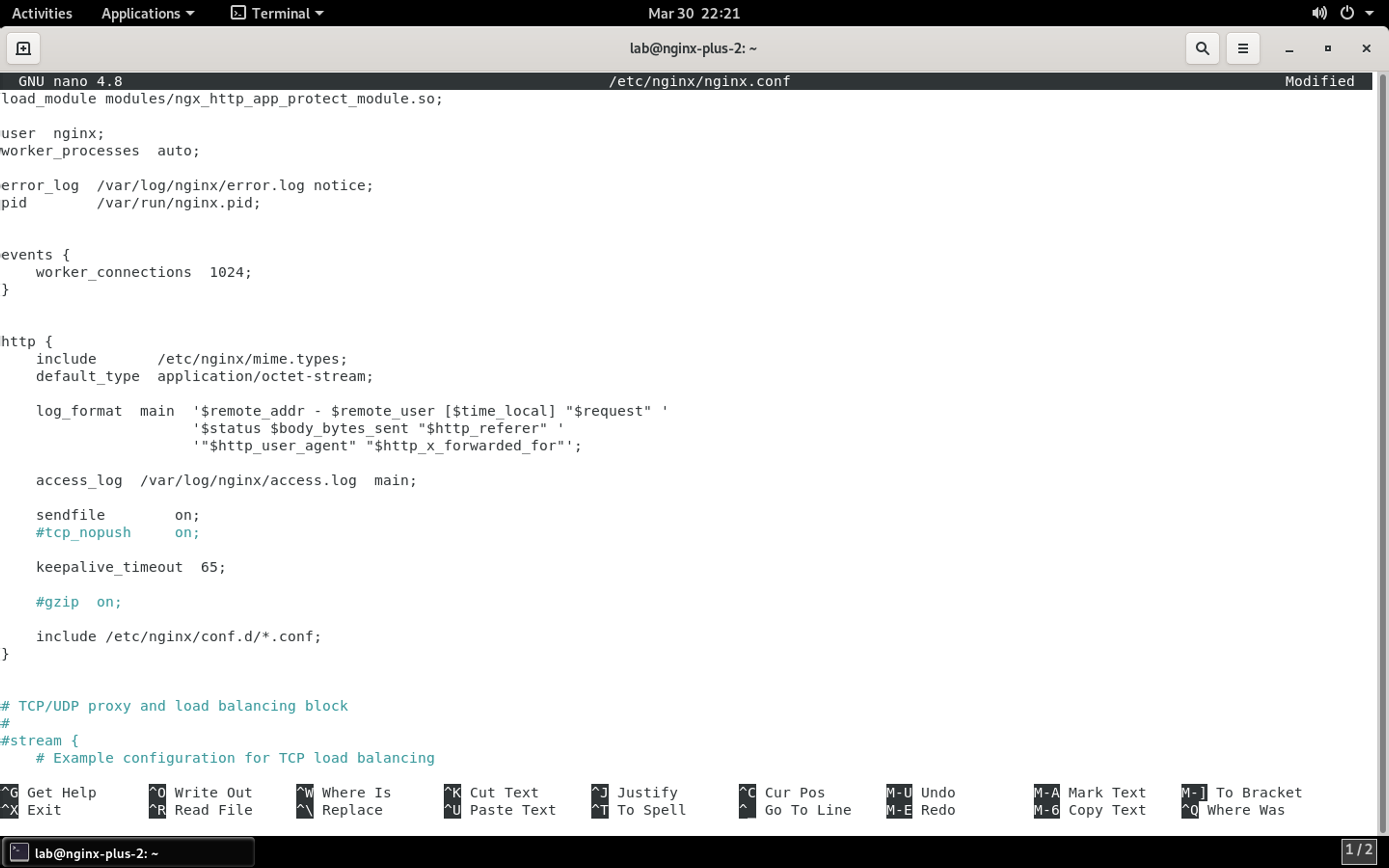Click the nano title /etc/nginx/nginx.conf
This screenshot has height=868, width=1389.
[x=699, y=81]
